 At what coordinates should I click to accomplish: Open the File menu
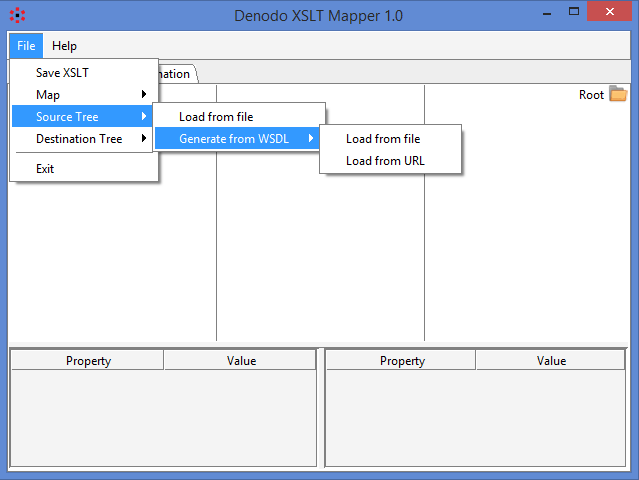pyautogui.click(x=26, y=46)
